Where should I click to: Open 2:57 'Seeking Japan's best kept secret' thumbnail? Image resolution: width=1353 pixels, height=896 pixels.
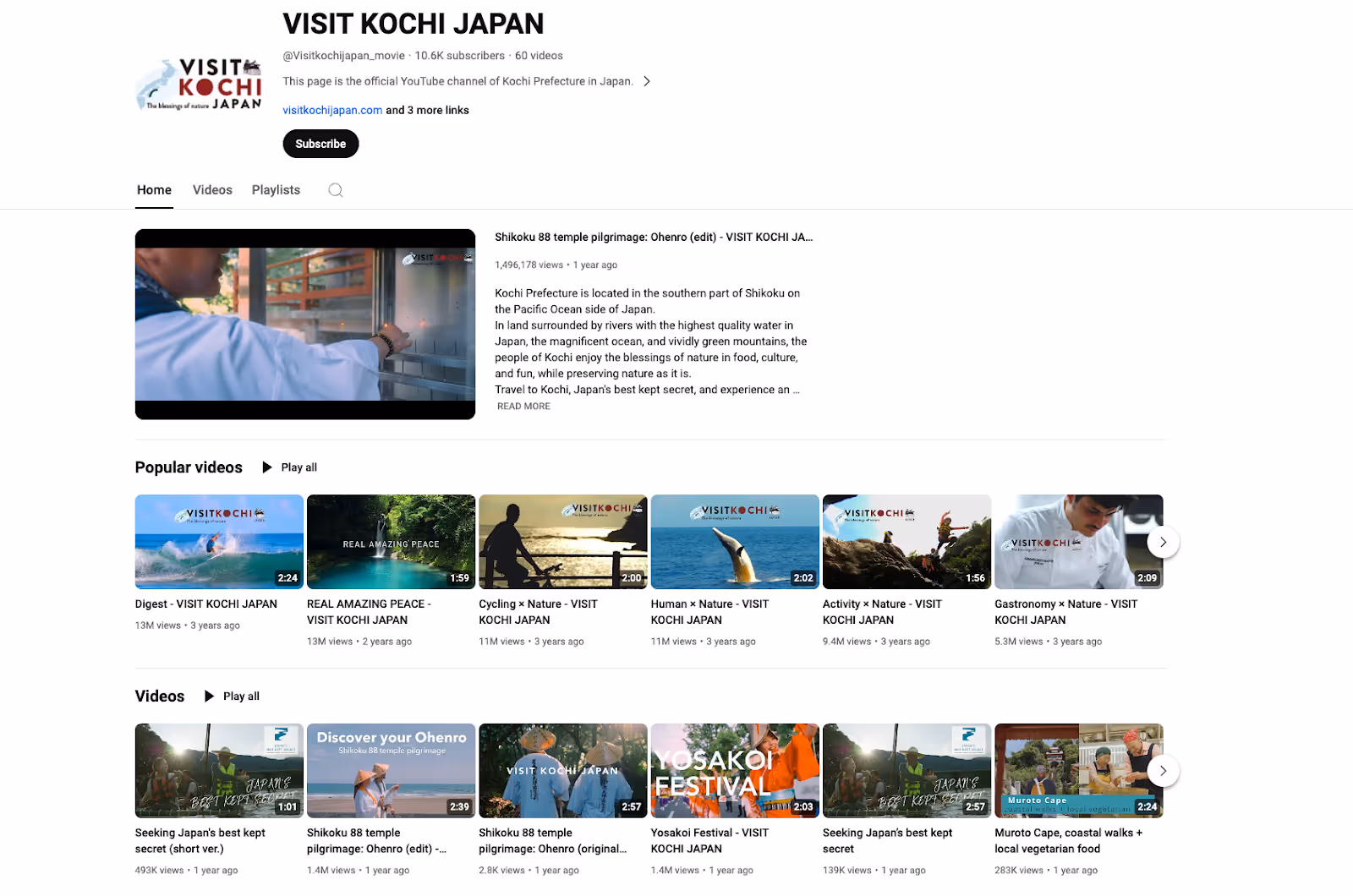(x=907, y=770)
